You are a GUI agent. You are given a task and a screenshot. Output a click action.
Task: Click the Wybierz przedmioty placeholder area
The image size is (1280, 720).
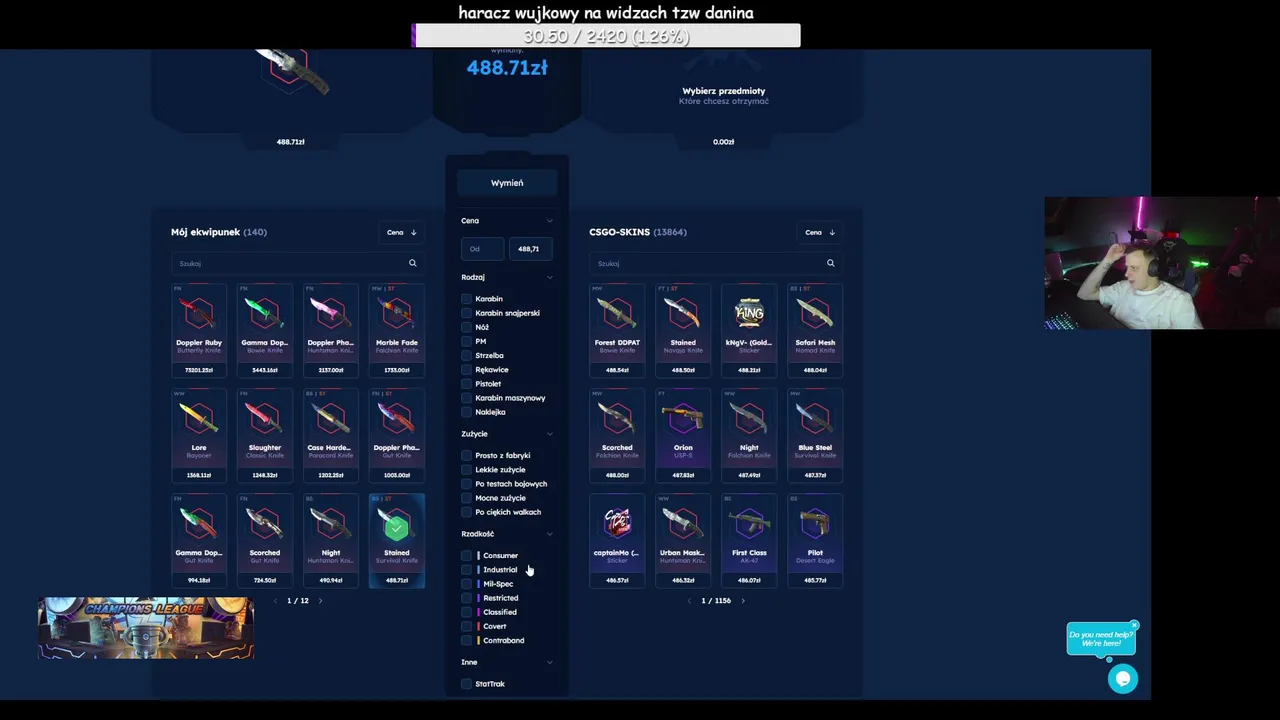[723, 95]
